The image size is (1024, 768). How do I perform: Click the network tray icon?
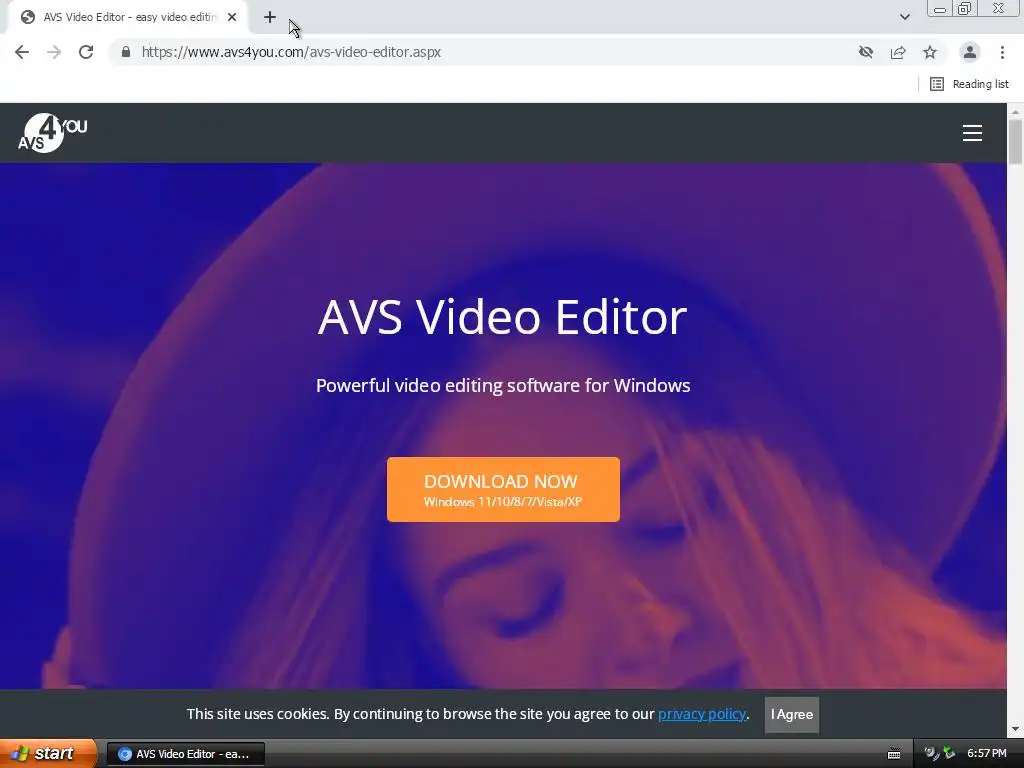[x=948, y=754]
